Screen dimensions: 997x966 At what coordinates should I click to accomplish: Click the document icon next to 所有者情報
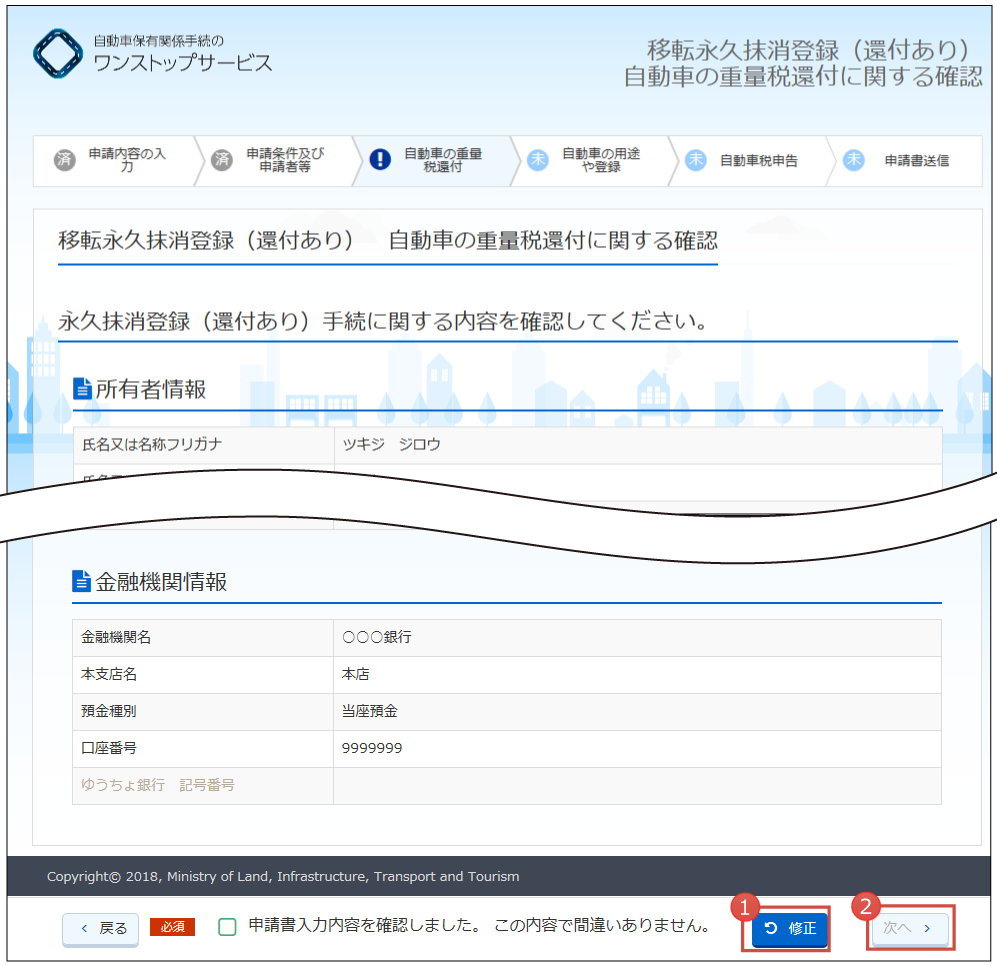click(x=83, y=389)
